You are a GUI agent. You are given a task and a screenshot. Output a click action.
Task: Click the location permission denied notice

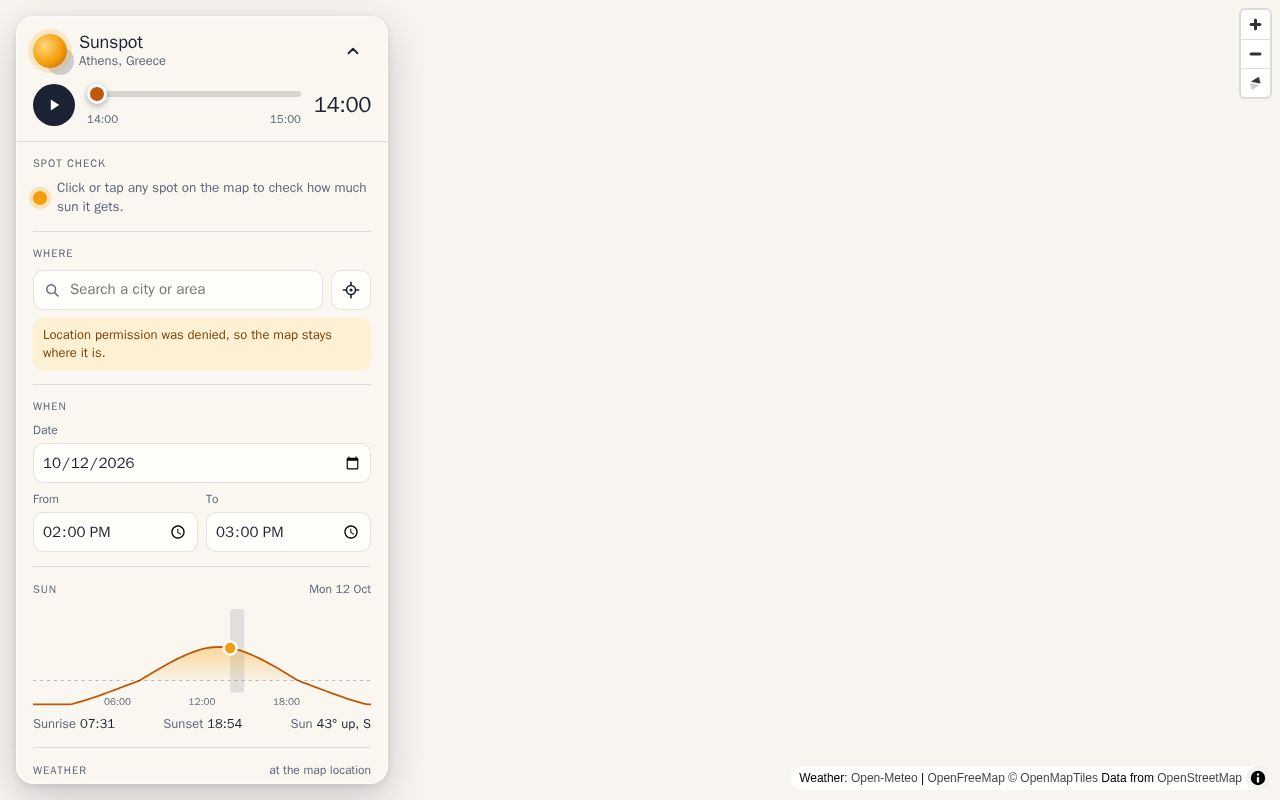tap(202, 344)
